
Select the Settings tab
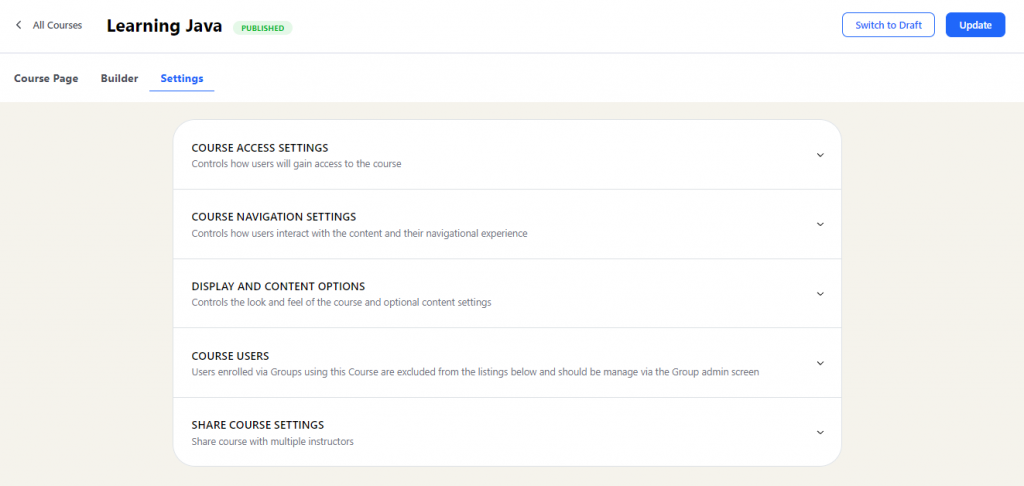point(182,78)
